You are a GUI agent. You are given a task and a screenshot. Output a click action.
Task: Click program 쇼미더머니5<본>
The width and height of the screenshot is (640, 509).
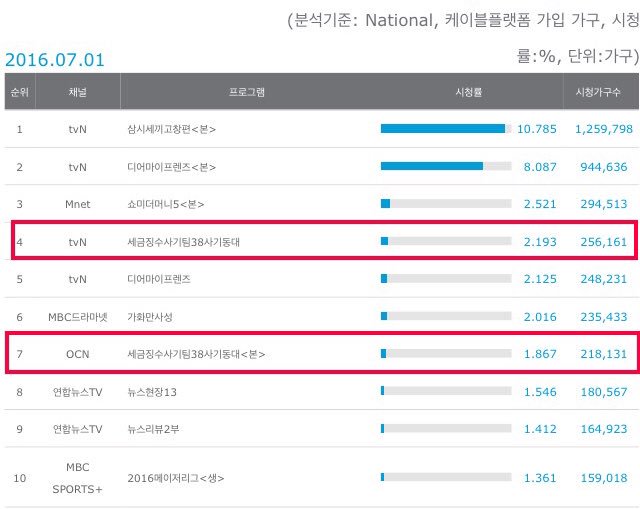point(166,204)
